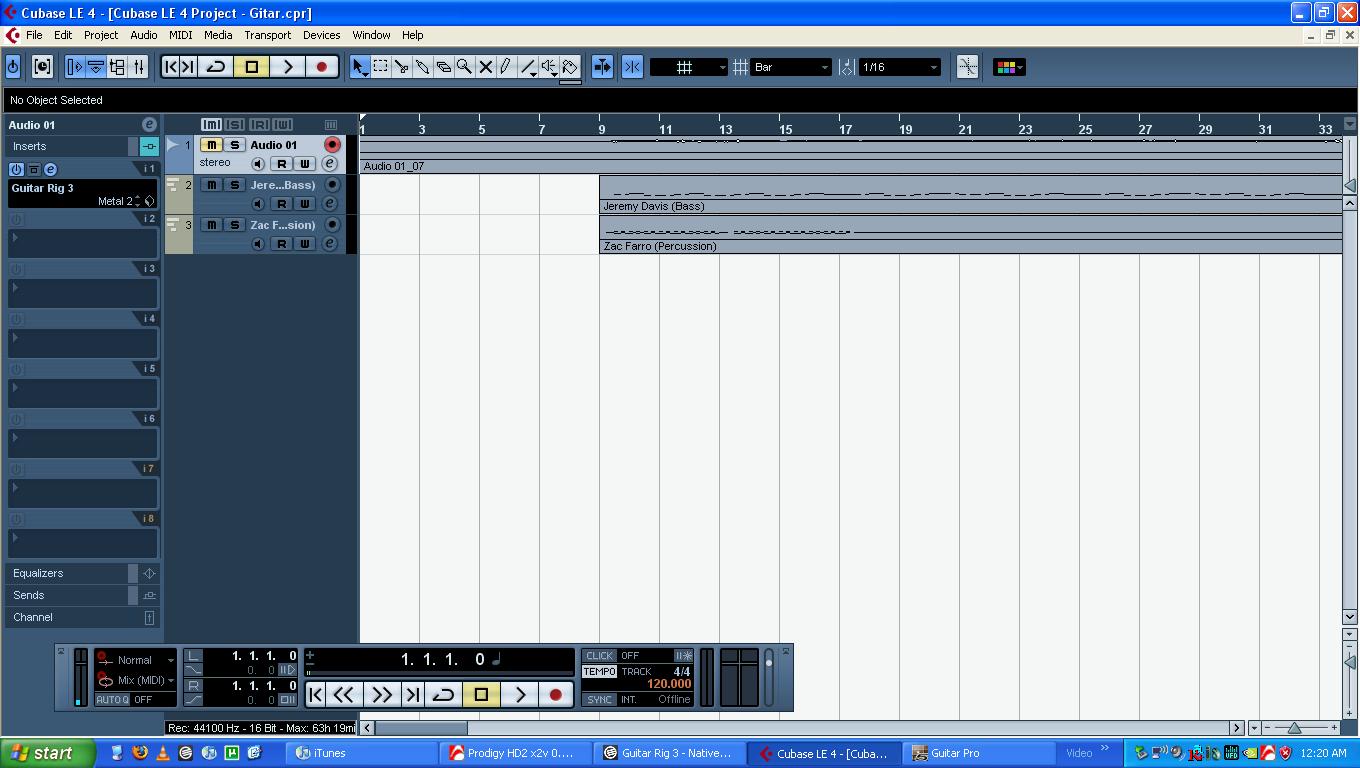Viewport: 1360px width, 768px height.
Task: Switch to iTunes in the taskbar
Action: click(362, 753)
